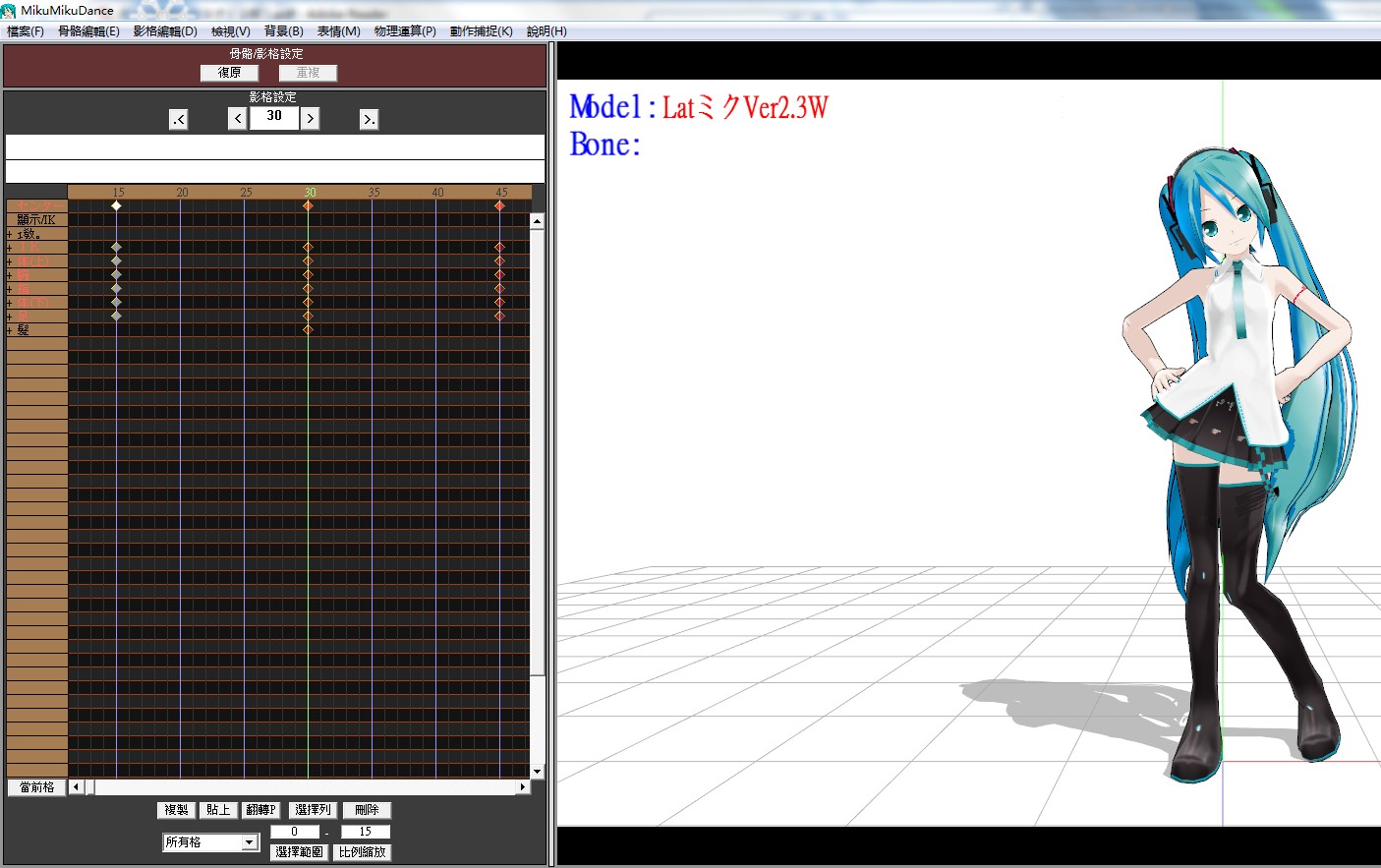Open the 檢視(V) menu
The image size is (1381, 868).
click(x=231, y=31)
